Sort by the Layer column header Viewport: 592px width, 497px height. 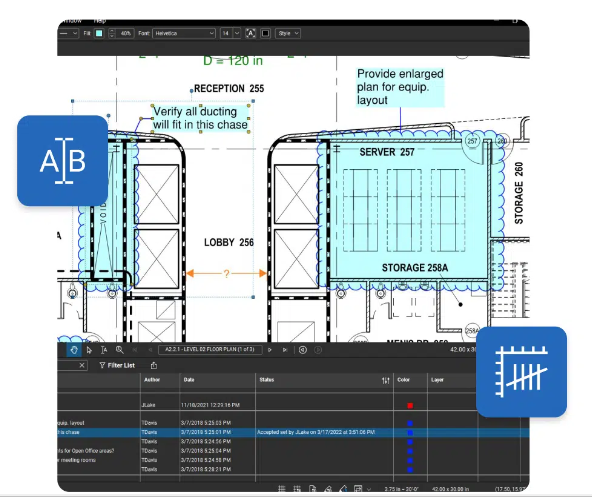(x=437, y=380)
